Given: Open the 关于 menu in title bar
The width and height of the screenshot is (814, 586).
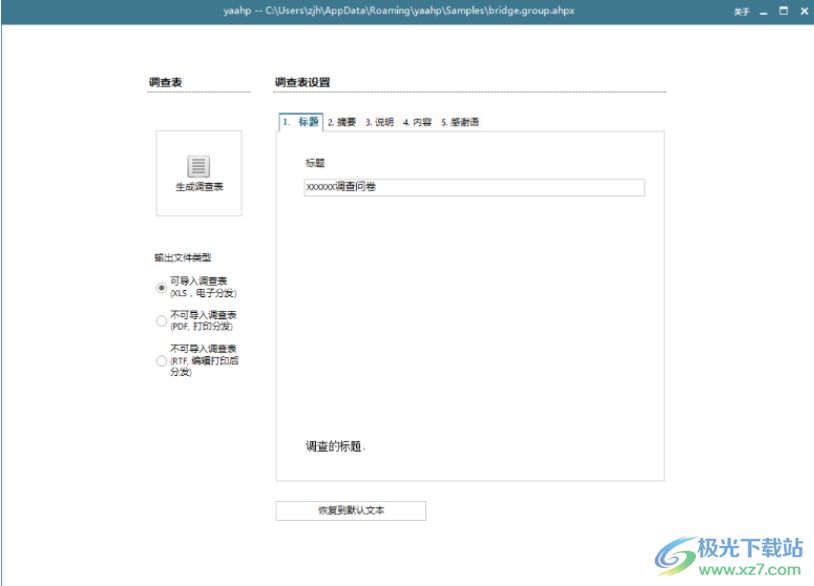Looking at the screenshot, I should click(x=741, y=11).
